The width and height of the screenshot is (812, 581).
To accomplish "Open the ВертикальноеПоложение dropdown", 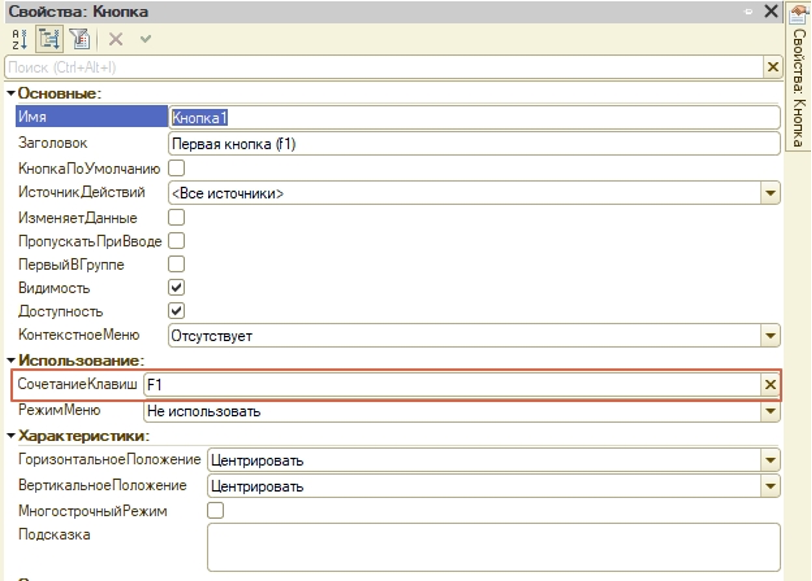I will pos(771,486).
